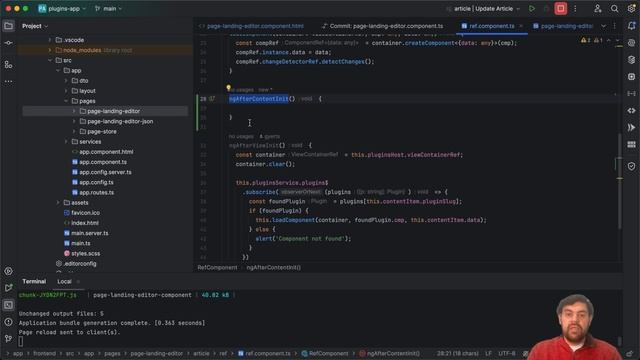640x360 pixels.
Task: Collapse the pages folder
Action: tap(66, 101)
